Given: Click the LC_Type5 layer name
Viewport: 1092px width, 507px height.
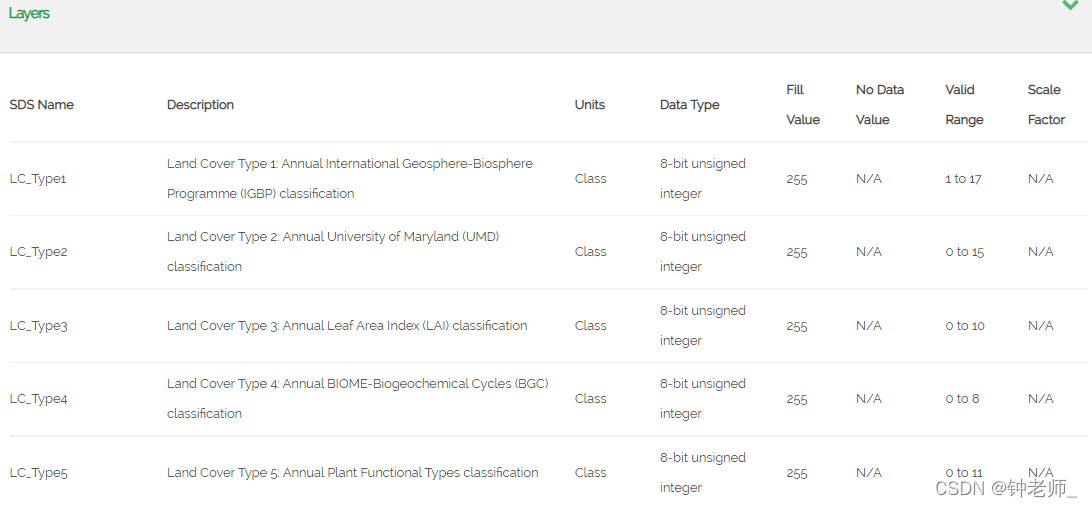Looking at the screenshot, I should pos(39,473).
